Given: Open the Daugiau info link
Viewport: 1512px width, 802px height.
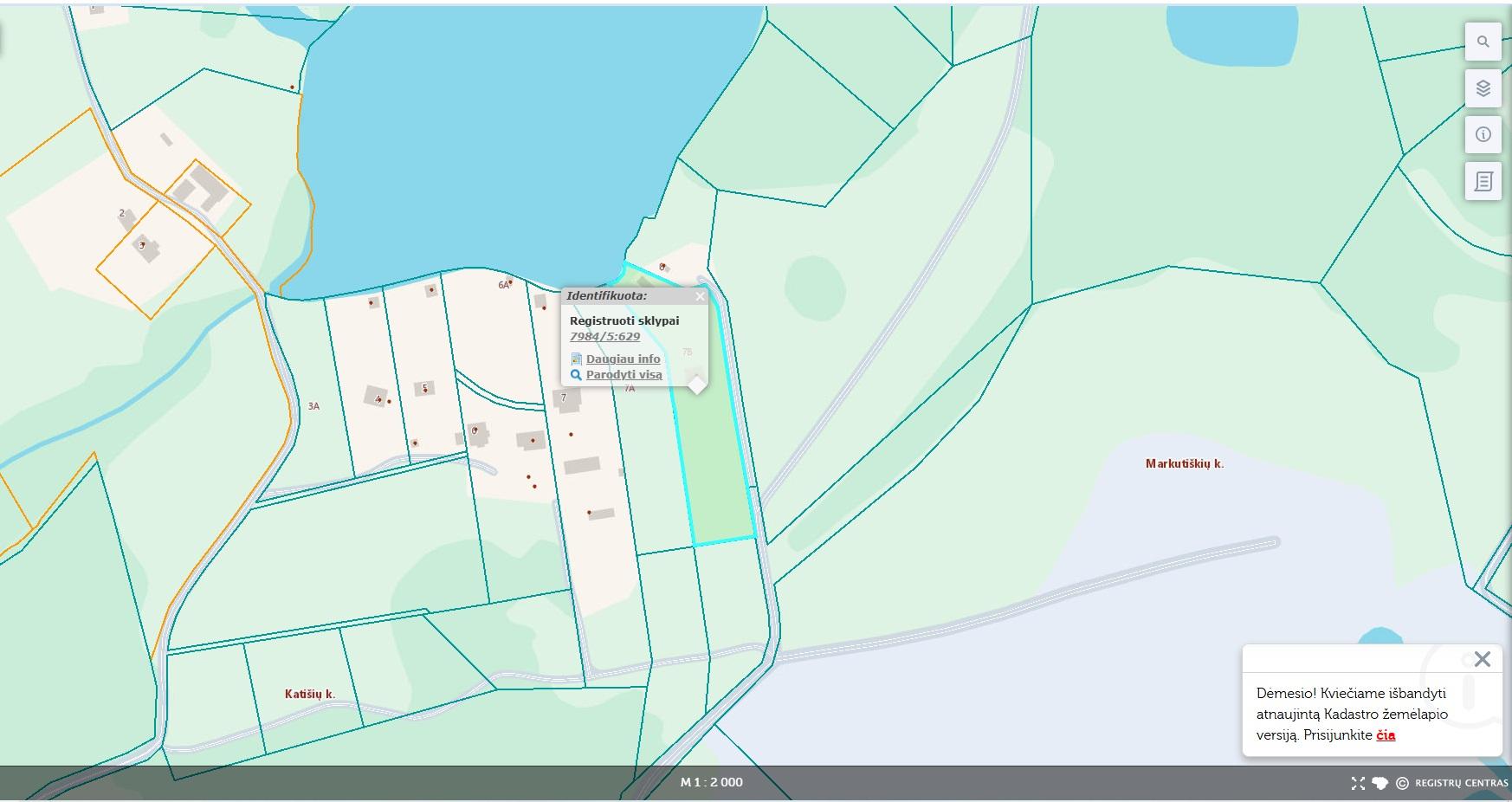Looking at the screenshot, I should (x=623, y=359).
